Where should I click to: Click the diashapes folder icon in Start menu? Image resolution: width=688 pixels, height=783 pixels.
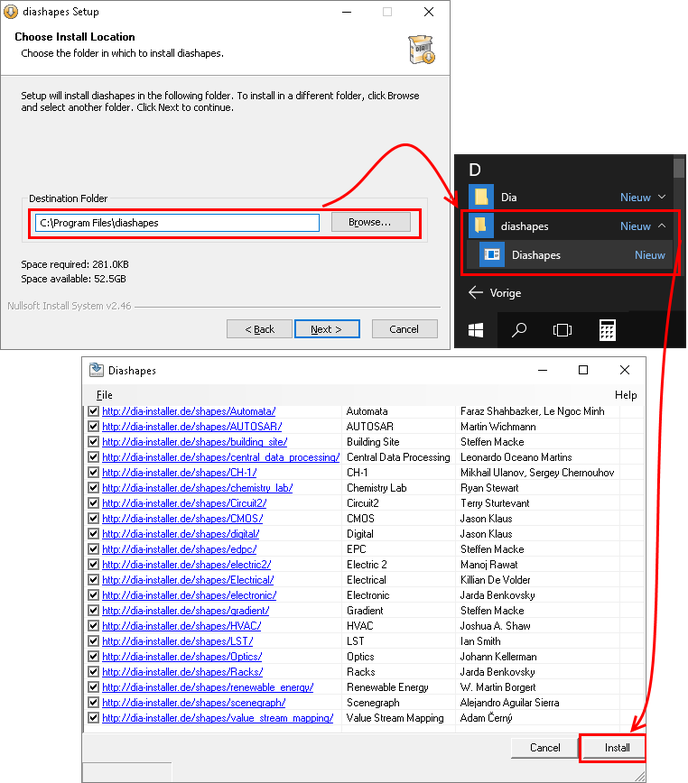coord(481,226)
